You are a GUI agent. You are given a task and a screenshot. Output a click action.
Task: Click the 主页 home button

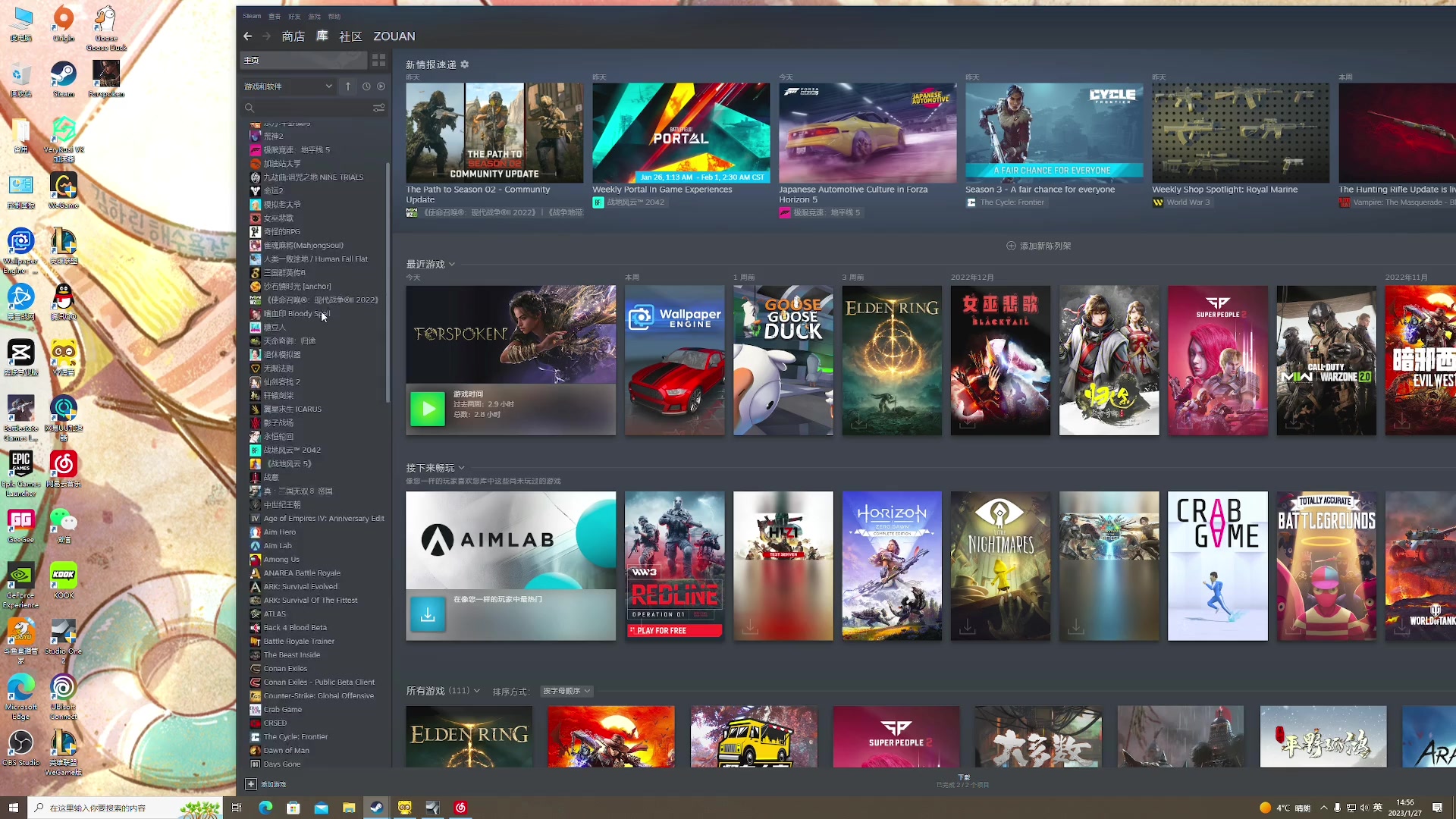pos(303,60)
